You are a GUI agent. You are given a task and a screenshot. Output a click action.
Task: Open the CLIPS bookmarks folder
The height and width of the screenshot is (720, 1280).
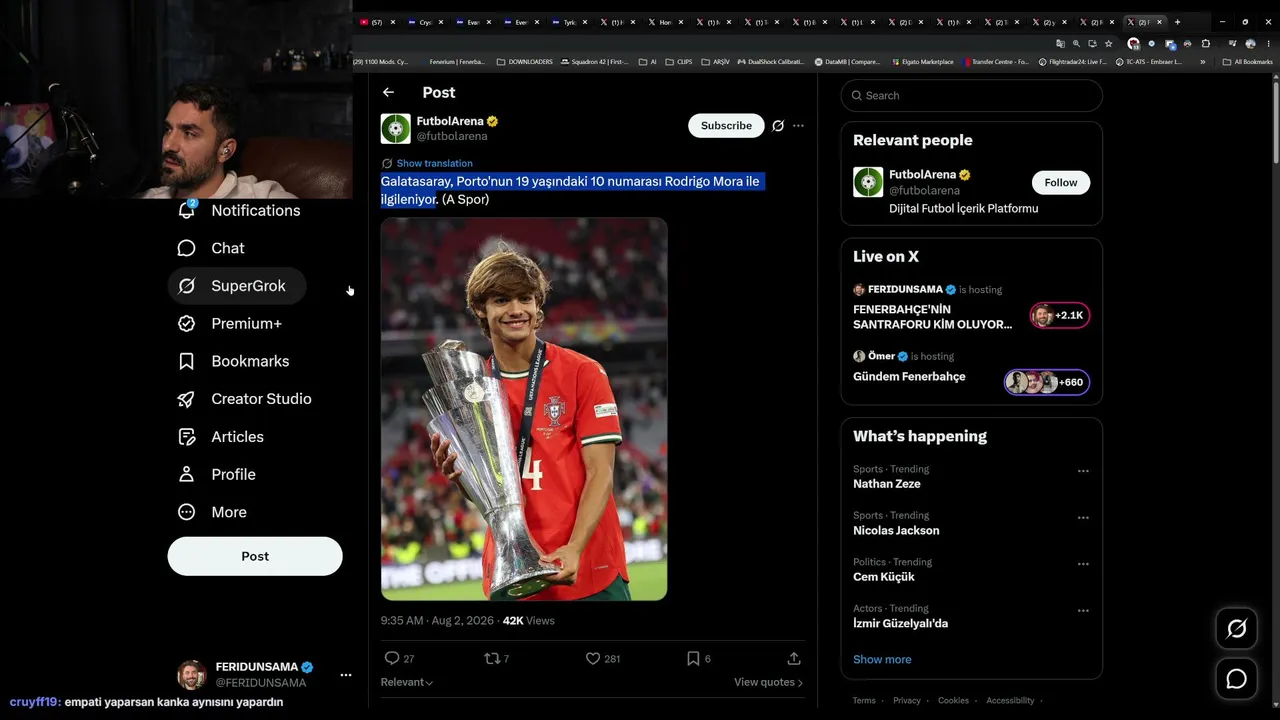(x=679, y=62)
